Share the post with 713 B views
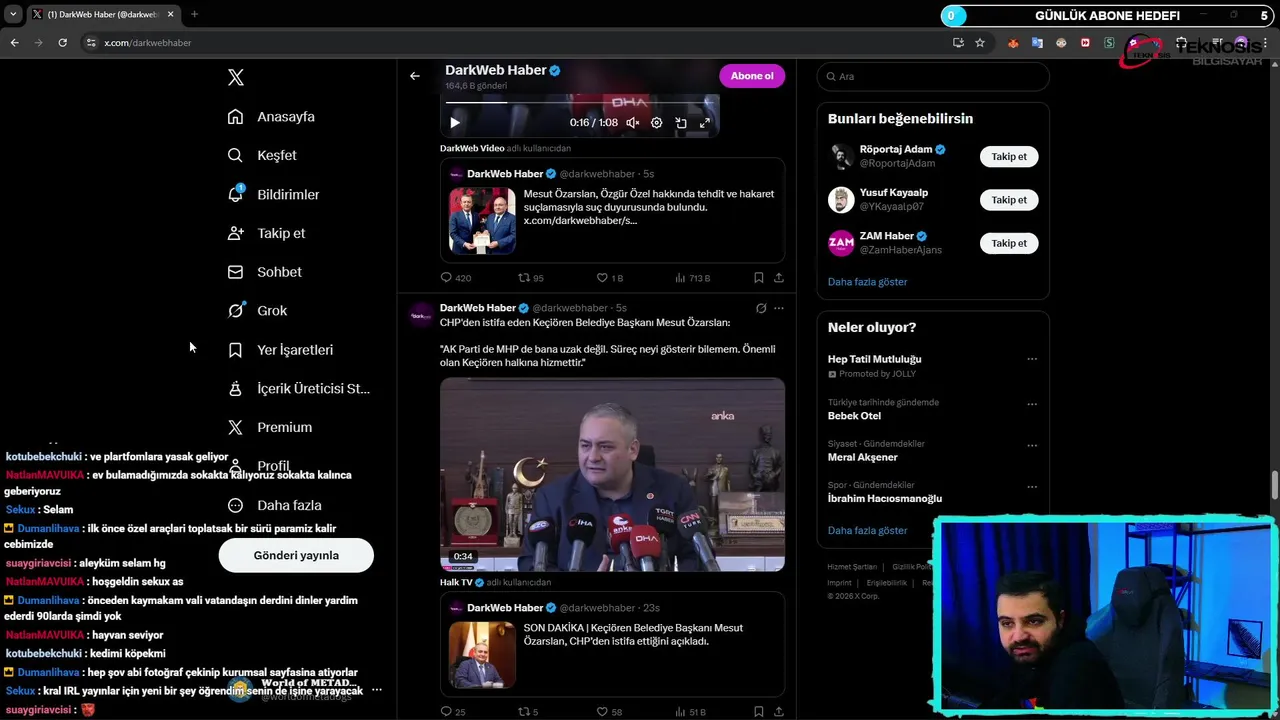The height and width of the screenshot is (720, 1280). pyautogui.click(x=779, y=277)
